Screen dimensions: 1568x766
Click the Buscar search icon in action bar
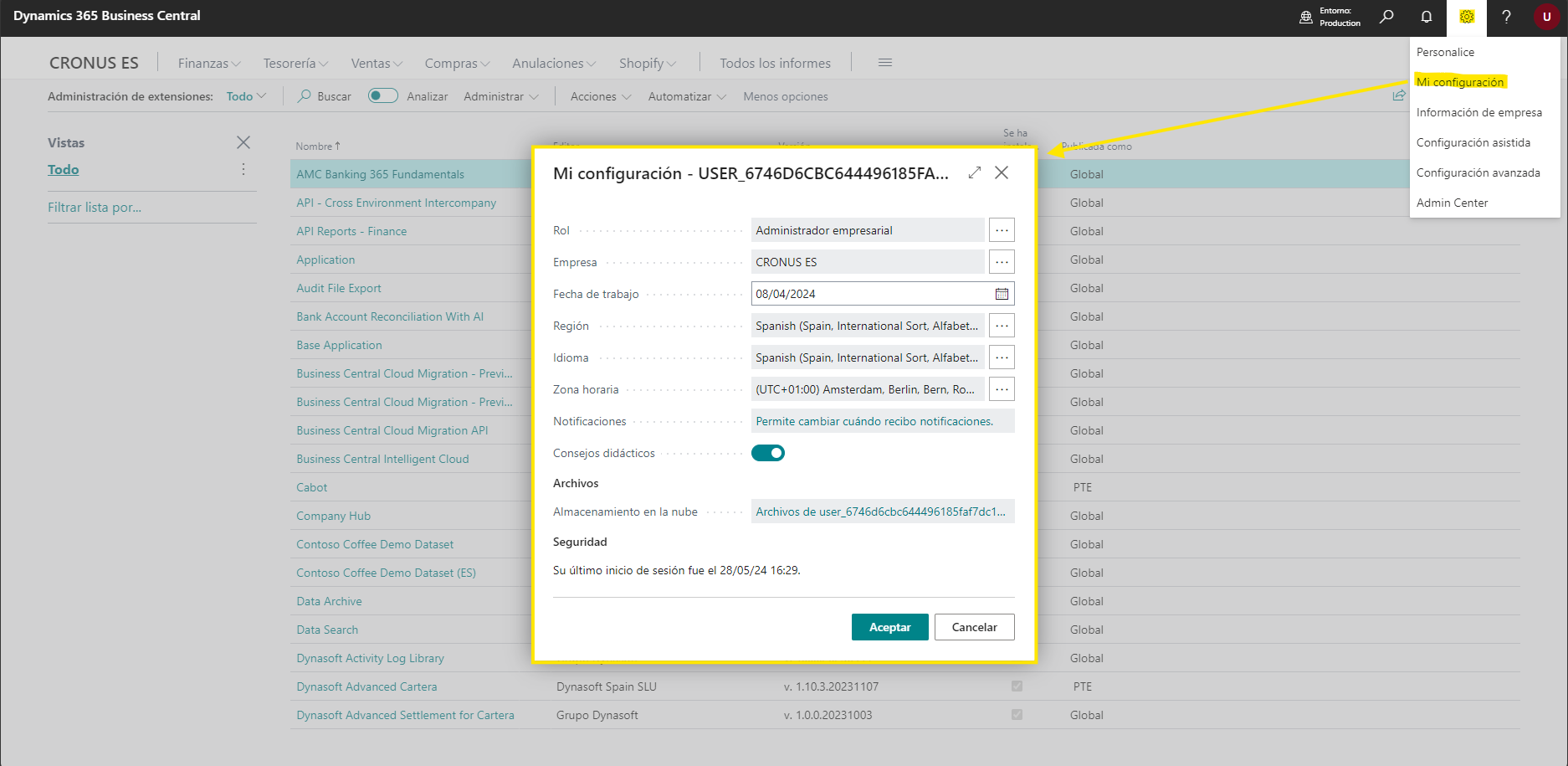(x=305, y=96)
